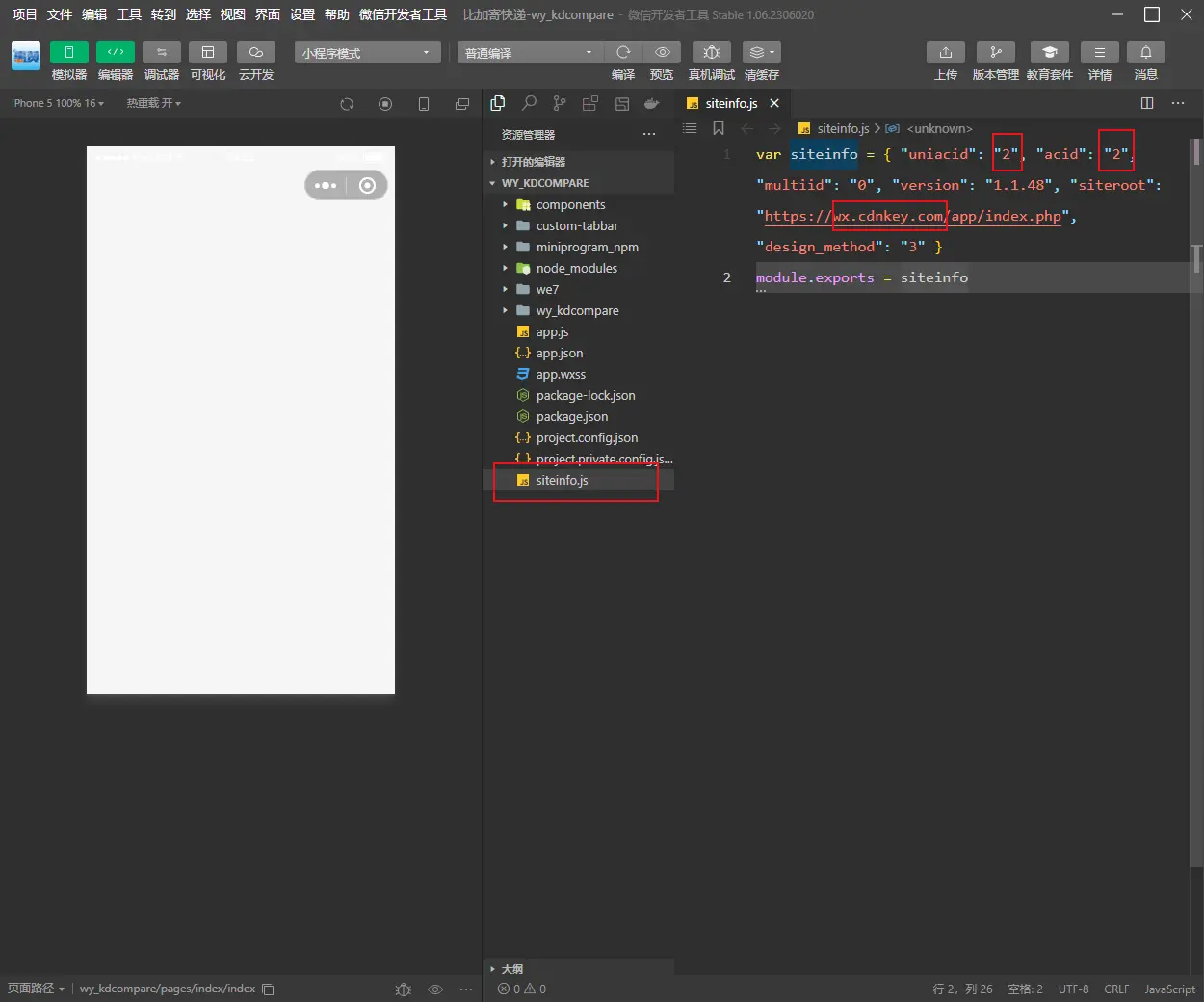Collapse the WY_KDCOMPARE project root
This screenshot has height=1002, width=1204.
[x=578, y=183]
